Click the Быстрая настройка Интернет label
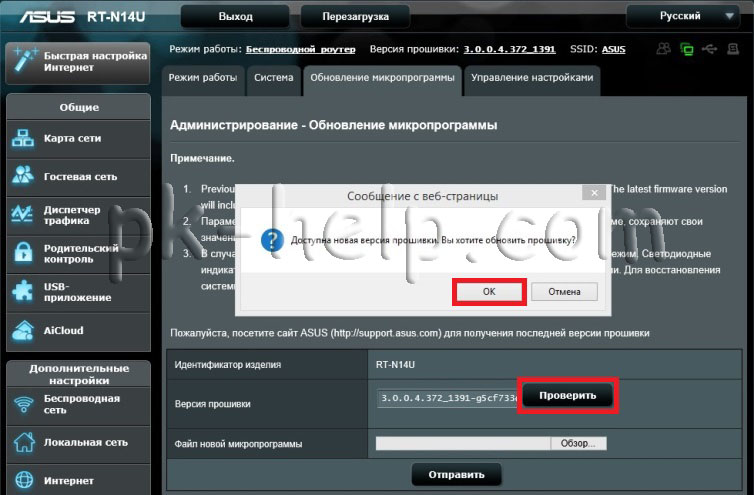The image size is (754, 495). pos(95,62)
